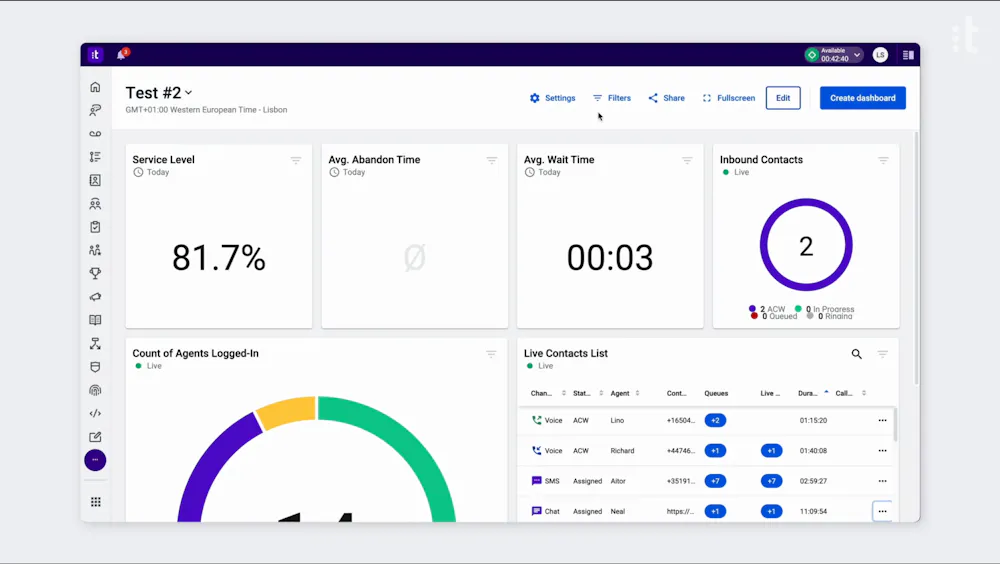Image resolution: width=1000 pixels, height=564 pixels.
Task: Switch dashboard to Fullscreen
Action: (728, 98)
